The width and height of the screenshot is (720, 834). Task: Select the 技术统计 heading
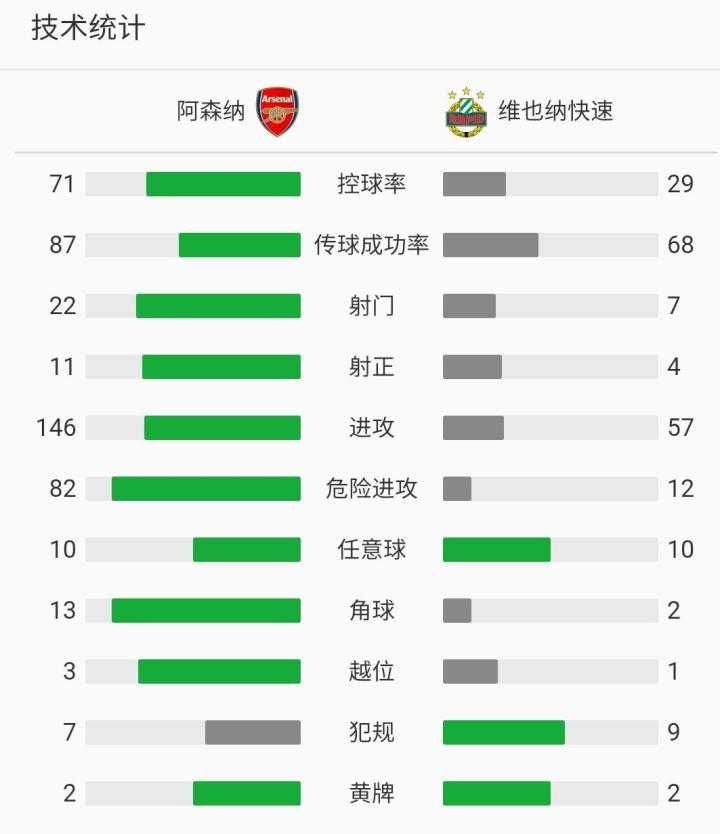[x=88, y=28]
